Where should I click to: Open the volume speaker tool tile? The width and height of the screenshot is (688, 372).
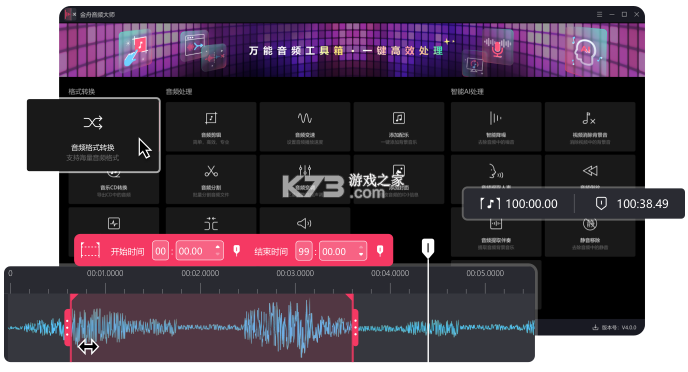coord(305,221)
